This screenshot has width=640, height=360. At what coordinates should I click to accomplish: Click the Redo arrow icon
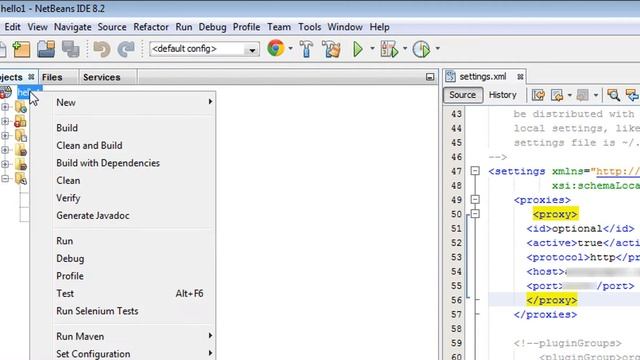tap(126, 49)
